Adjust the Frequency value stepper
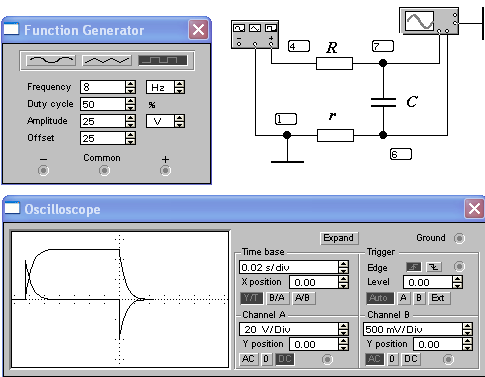 point(131,87)
